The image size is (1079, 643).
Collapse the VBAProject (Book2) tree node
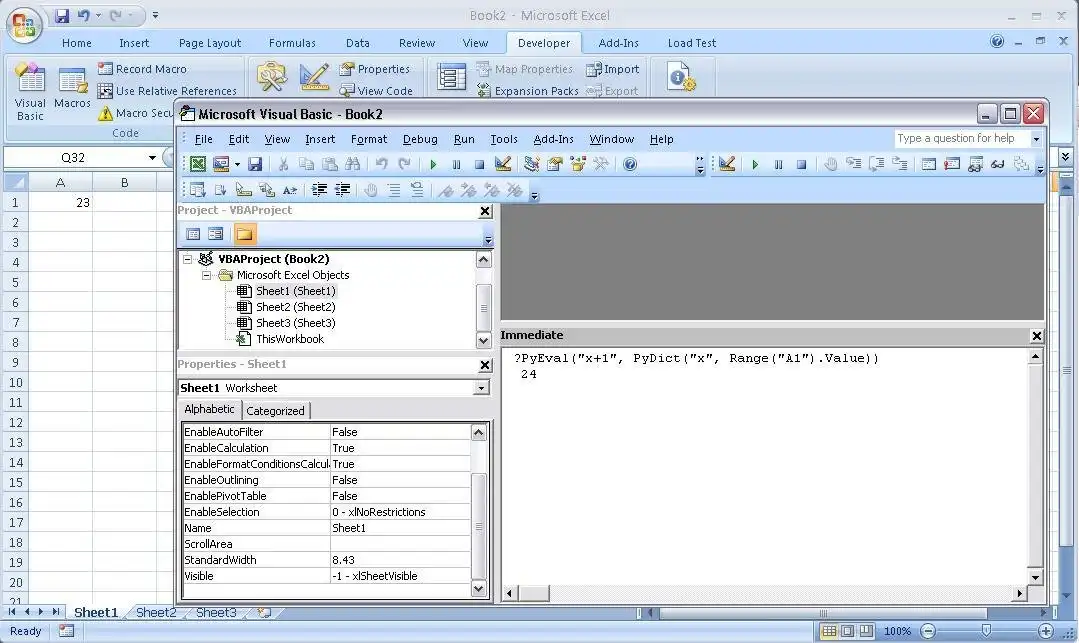coord(187,260)
